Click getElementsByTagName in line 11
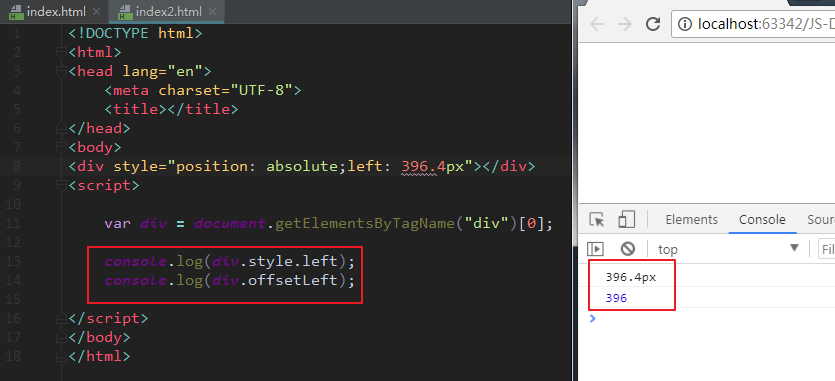835x381 pixels. 365,224
